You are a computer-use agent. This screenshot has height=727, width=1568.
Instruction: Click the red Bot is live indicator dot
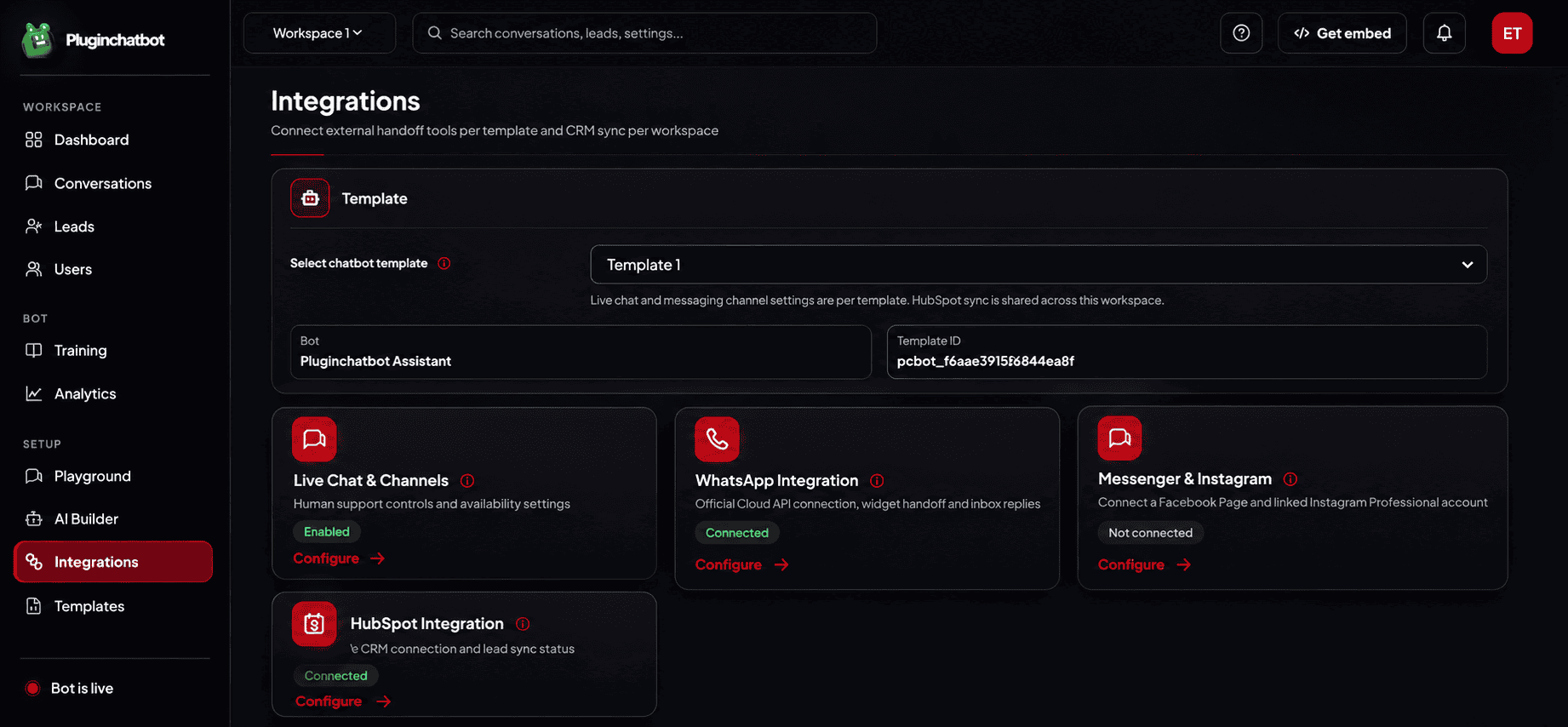[x=33, y=688]
